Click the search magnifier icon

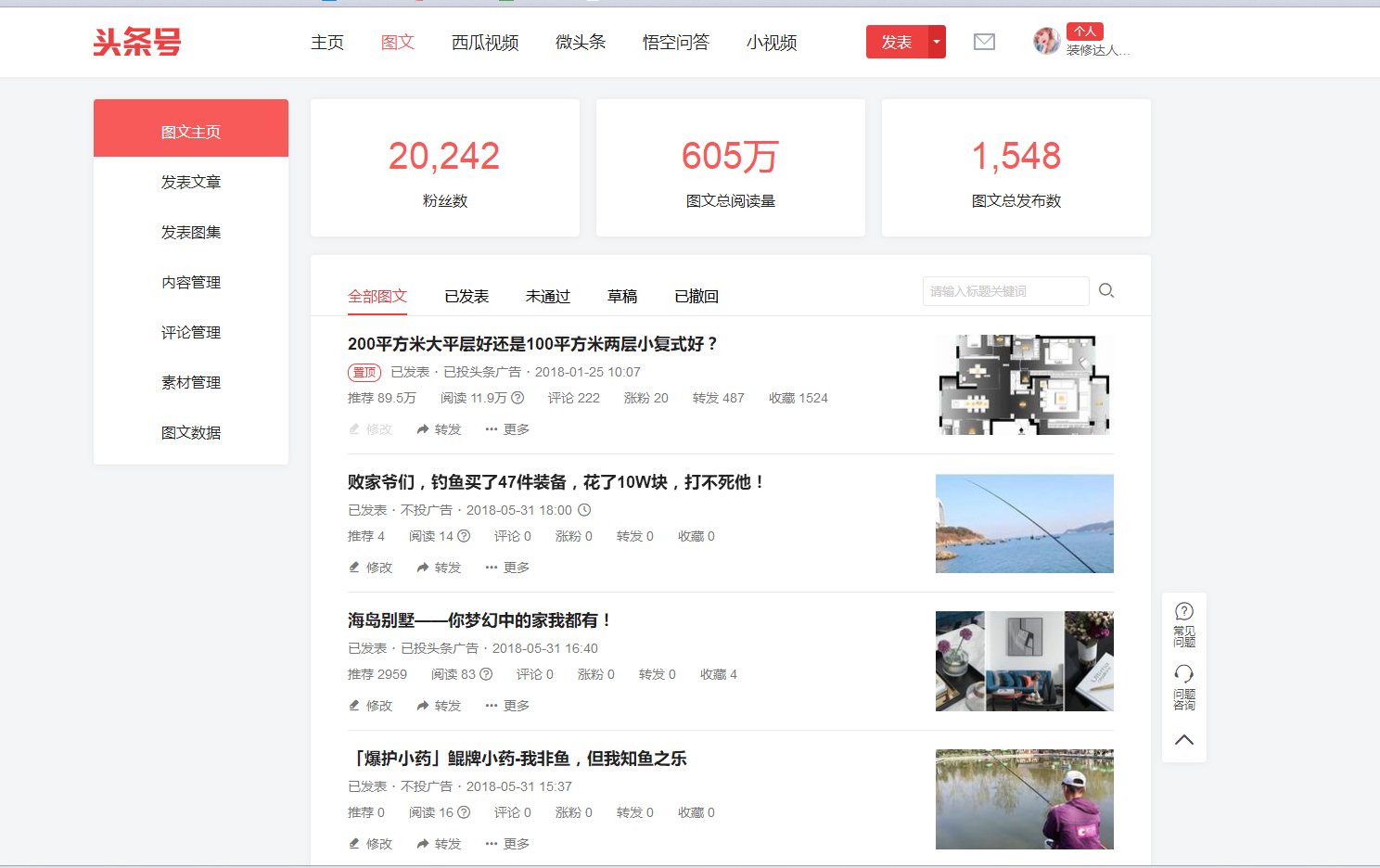click(x=1106, y=290)
